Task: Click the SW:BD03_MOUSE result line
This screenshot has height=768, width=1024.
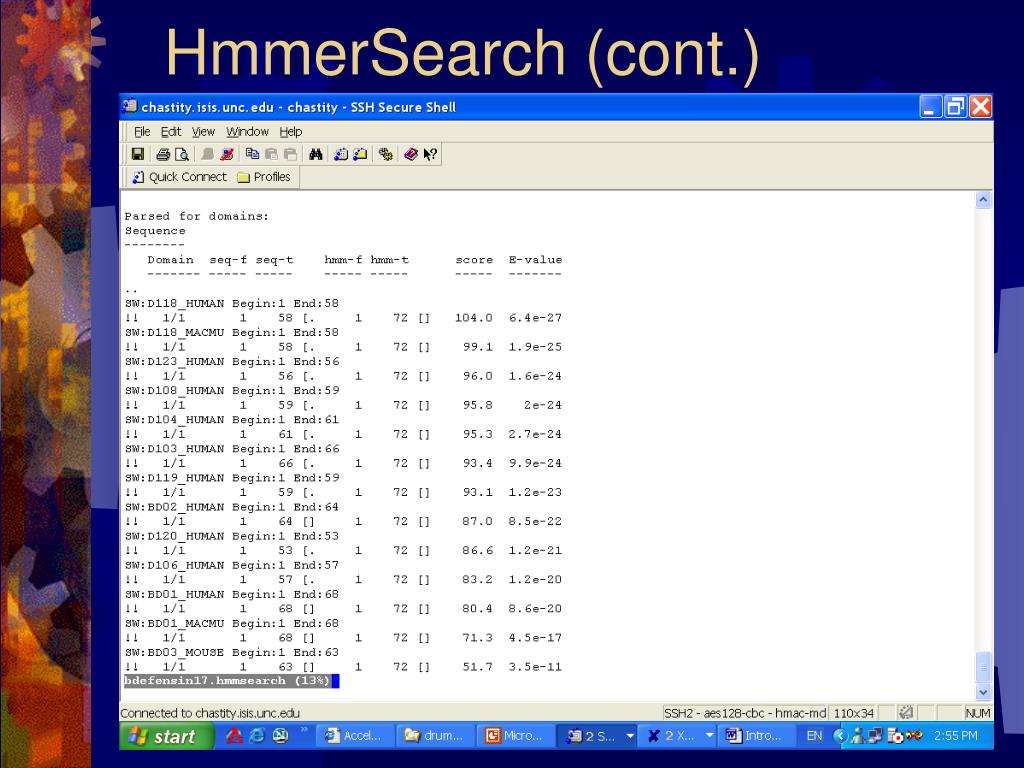Action: (232, 652)
